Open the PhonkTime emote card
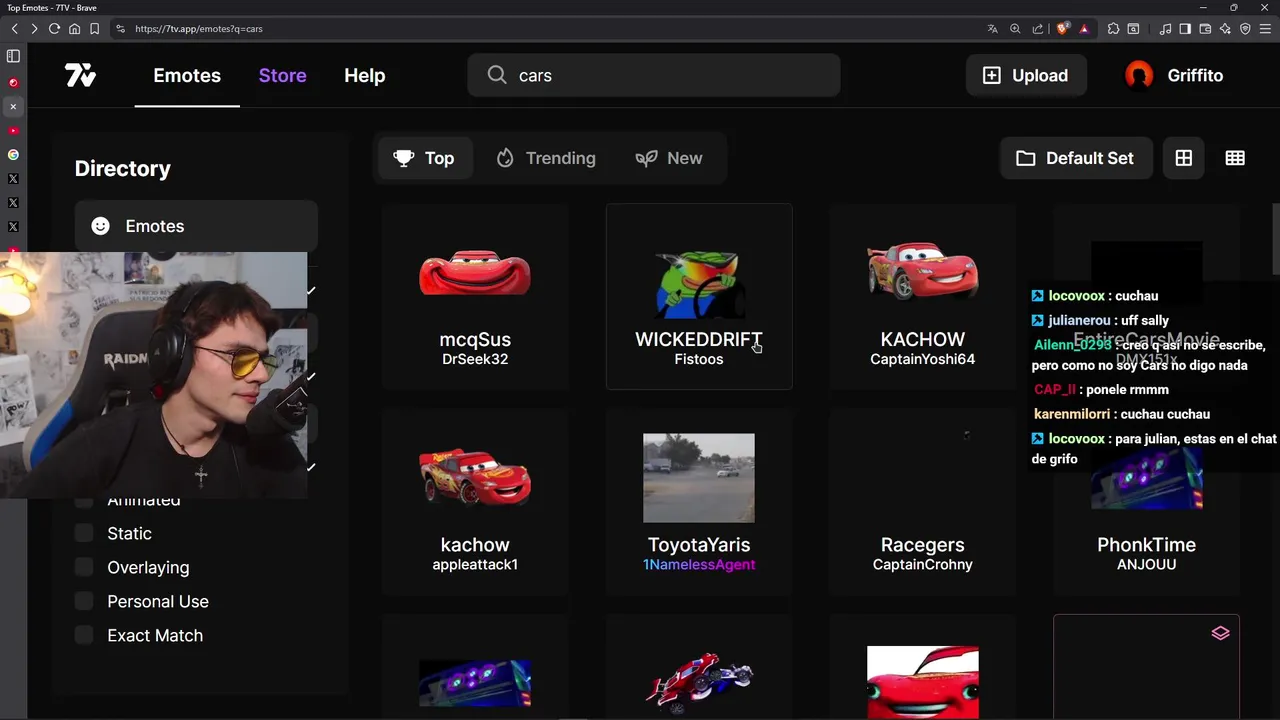Screen dimensions: 1280x720 1146,502
